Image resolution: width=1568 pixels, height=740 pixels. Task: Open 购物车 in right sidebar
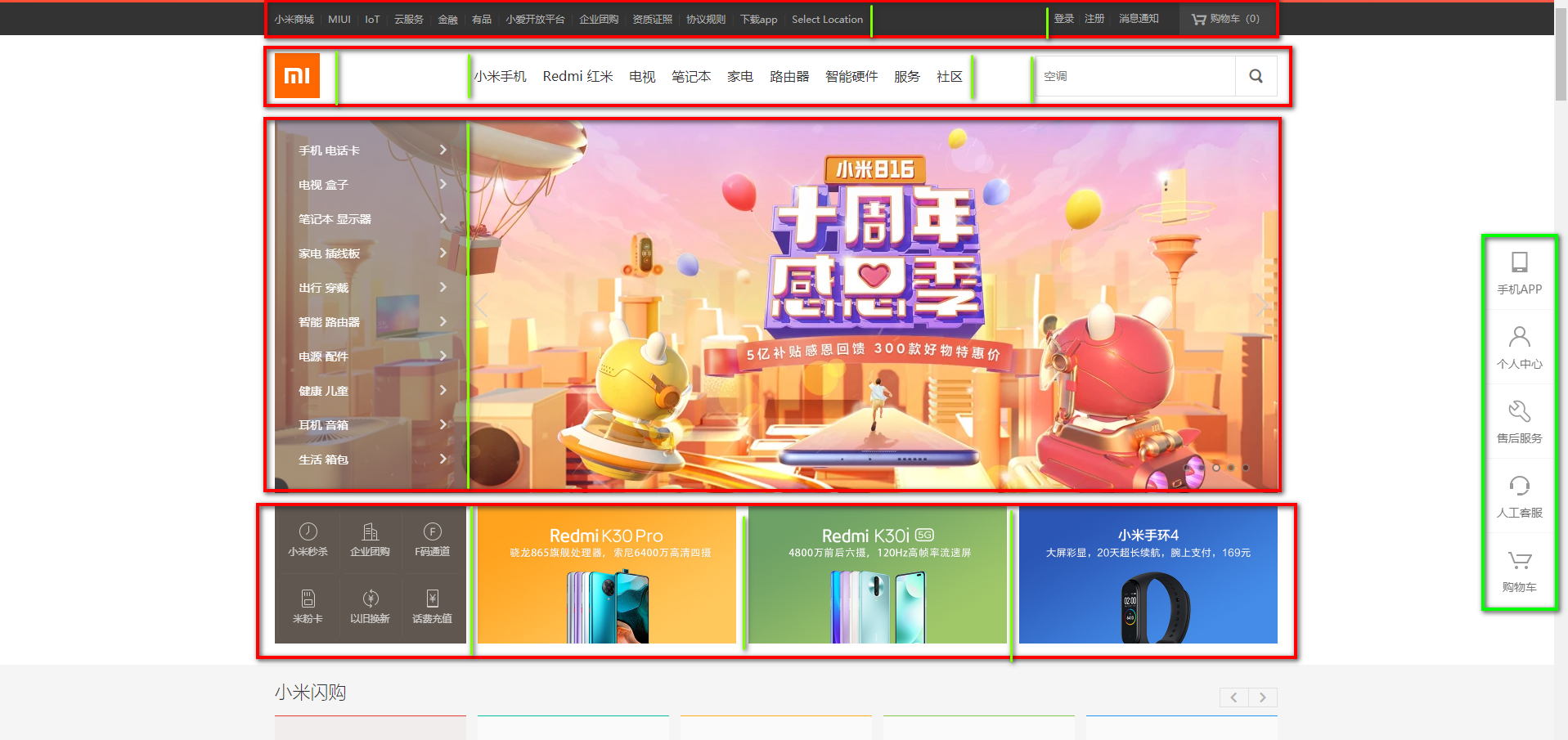pos(1519,571)
